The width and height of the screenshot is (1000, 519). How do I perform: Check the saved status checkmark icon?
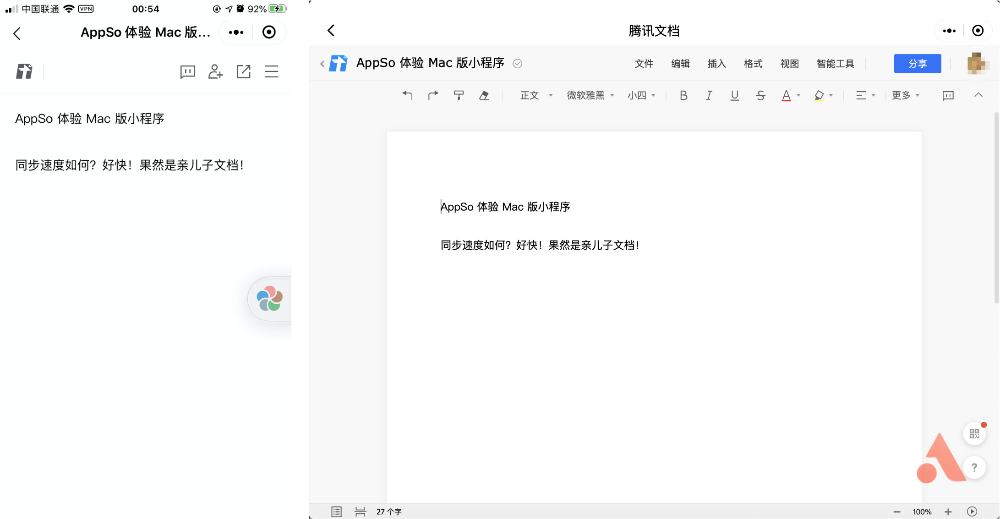[518, 63]
